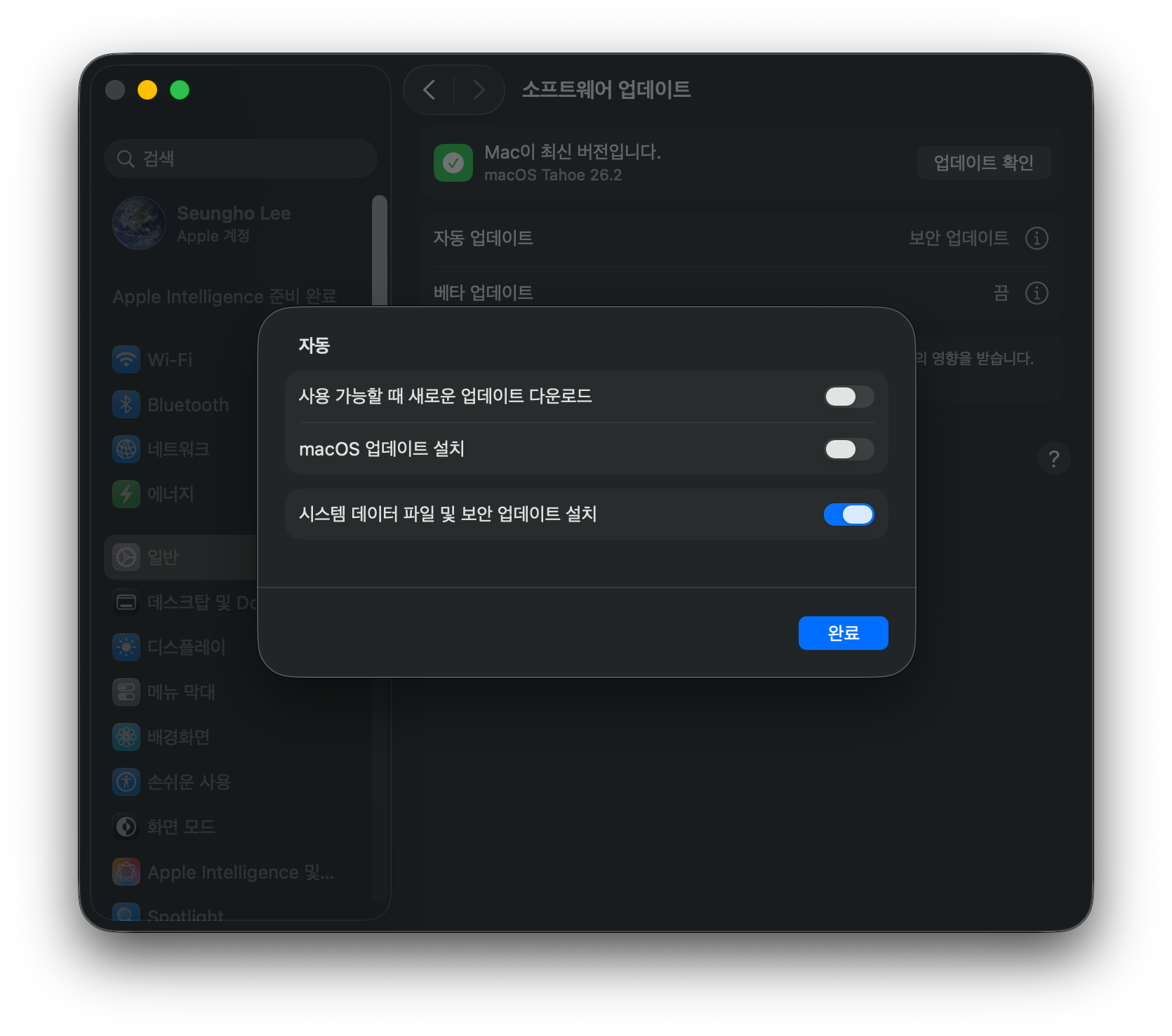
Task: Open 배경화면 settings icon
Action: (x=126, y=737)
